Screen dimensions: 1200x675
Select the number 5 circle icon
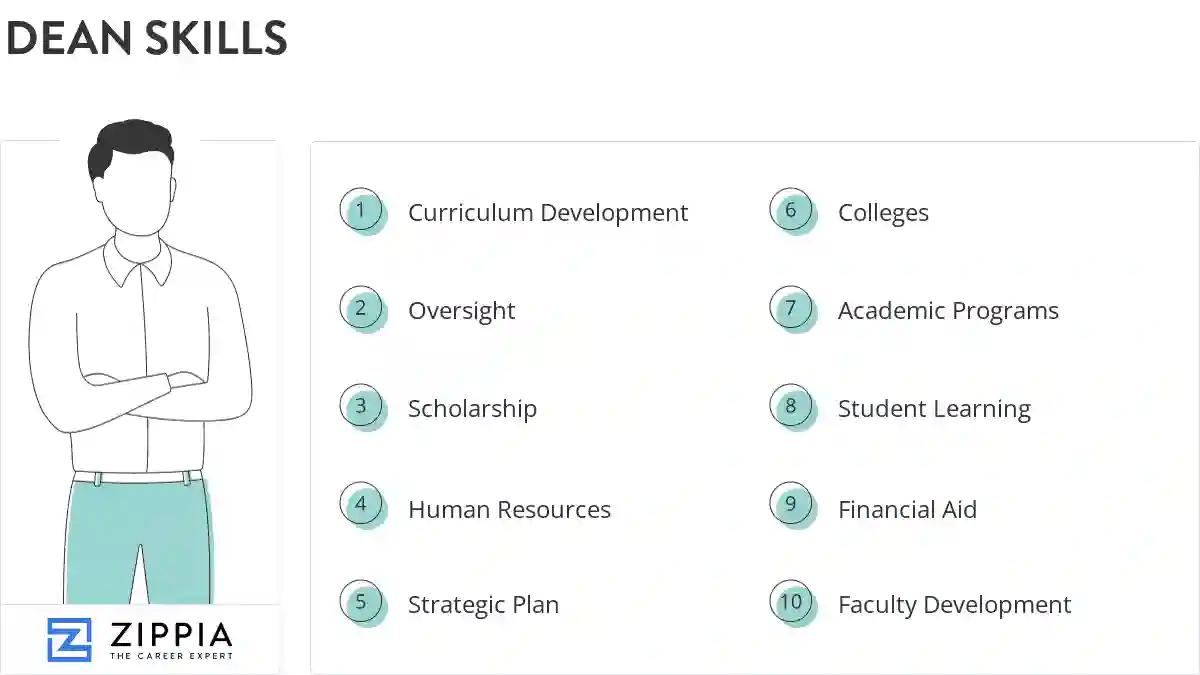(x=361, y=603)
